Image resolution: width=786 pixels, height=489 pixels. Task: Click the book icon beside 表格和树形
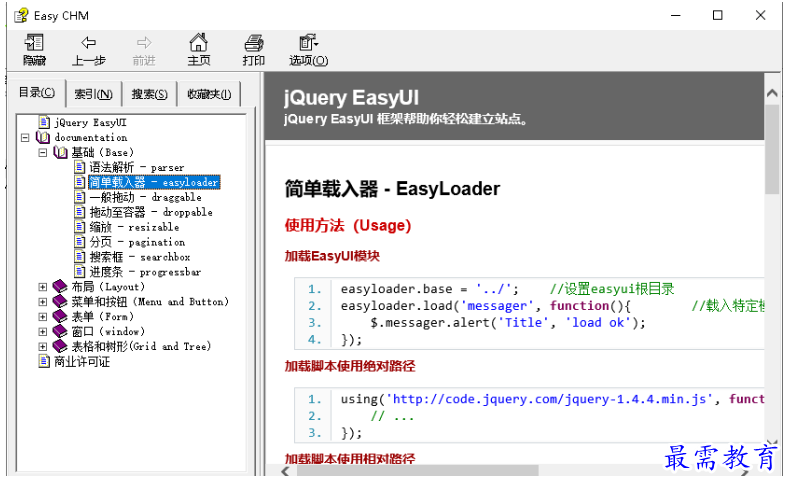(x=60, y=346)
